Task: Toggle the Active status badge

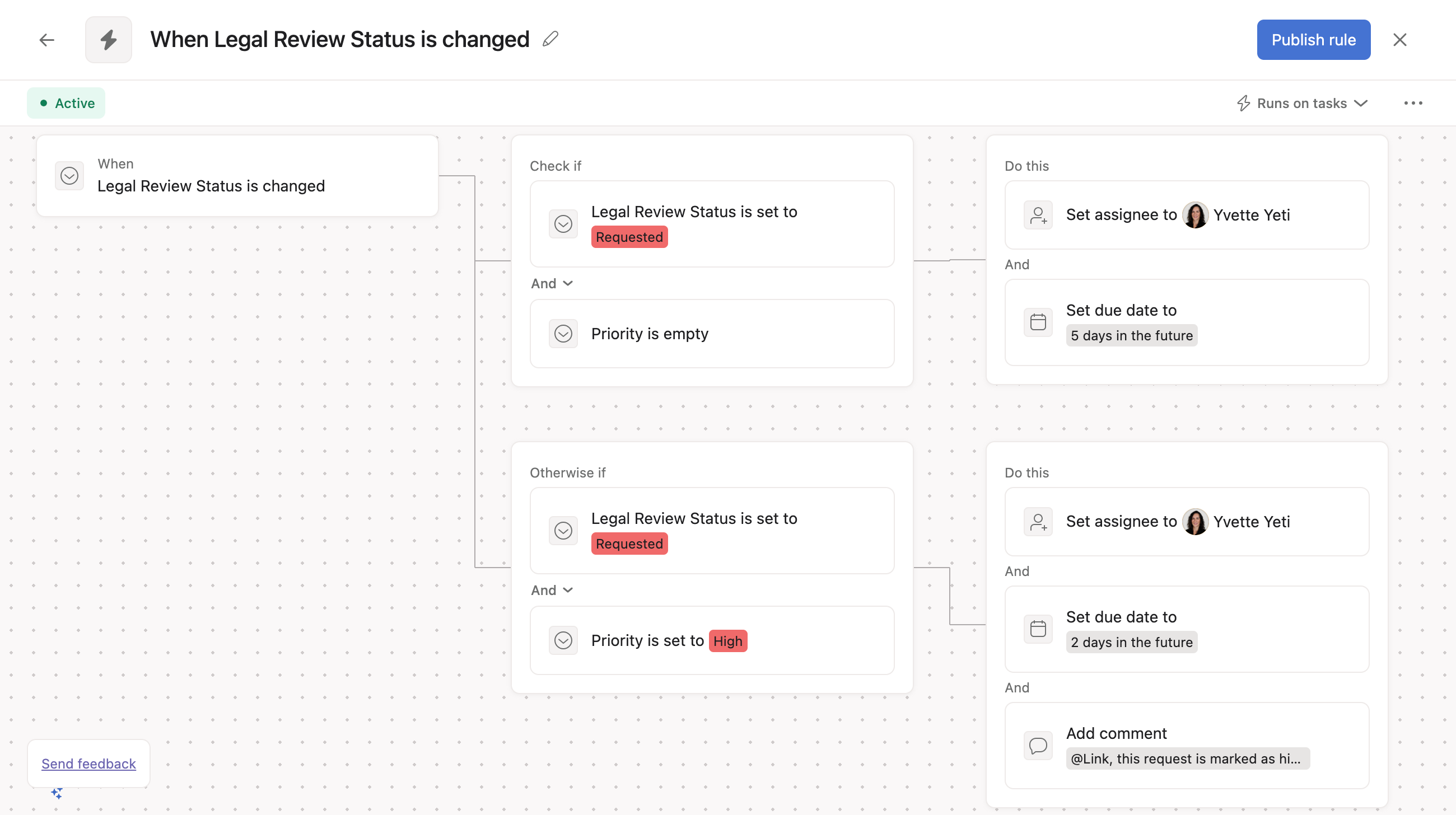Action: point(66,103)
